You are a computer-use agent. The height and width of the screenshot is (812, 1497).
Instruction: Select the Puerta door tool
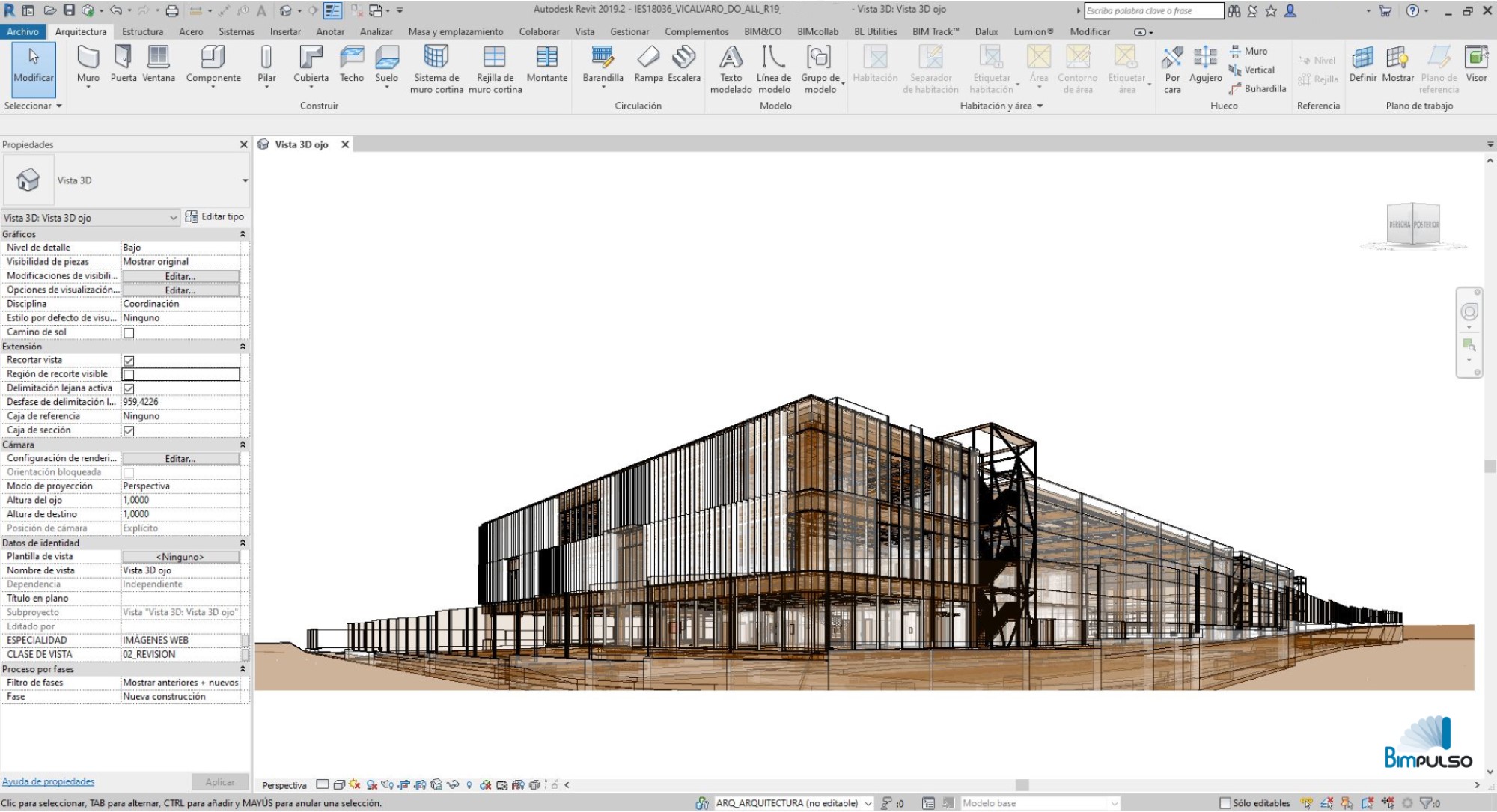124,64
